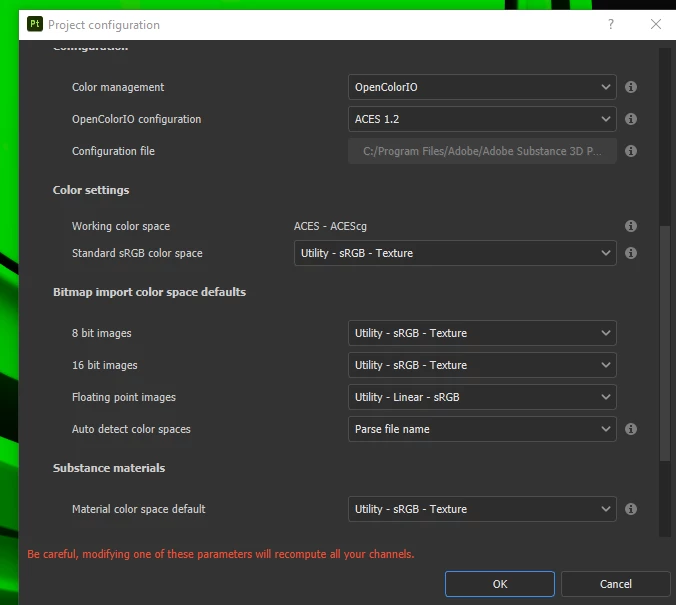Confirm settings with the OK button
The width and height of the screenshot is (676, 605).
tap(500, 584)
